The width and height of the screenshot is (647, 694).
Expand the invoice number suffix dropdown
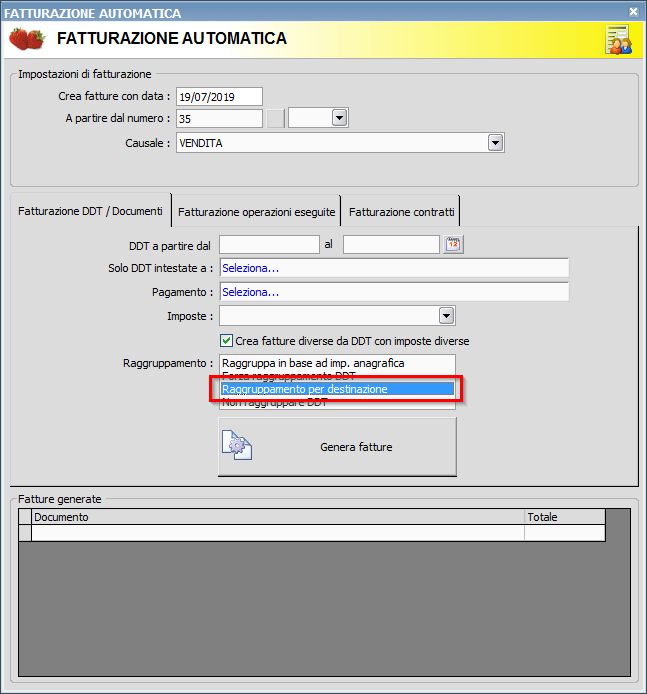click(339, 118)
